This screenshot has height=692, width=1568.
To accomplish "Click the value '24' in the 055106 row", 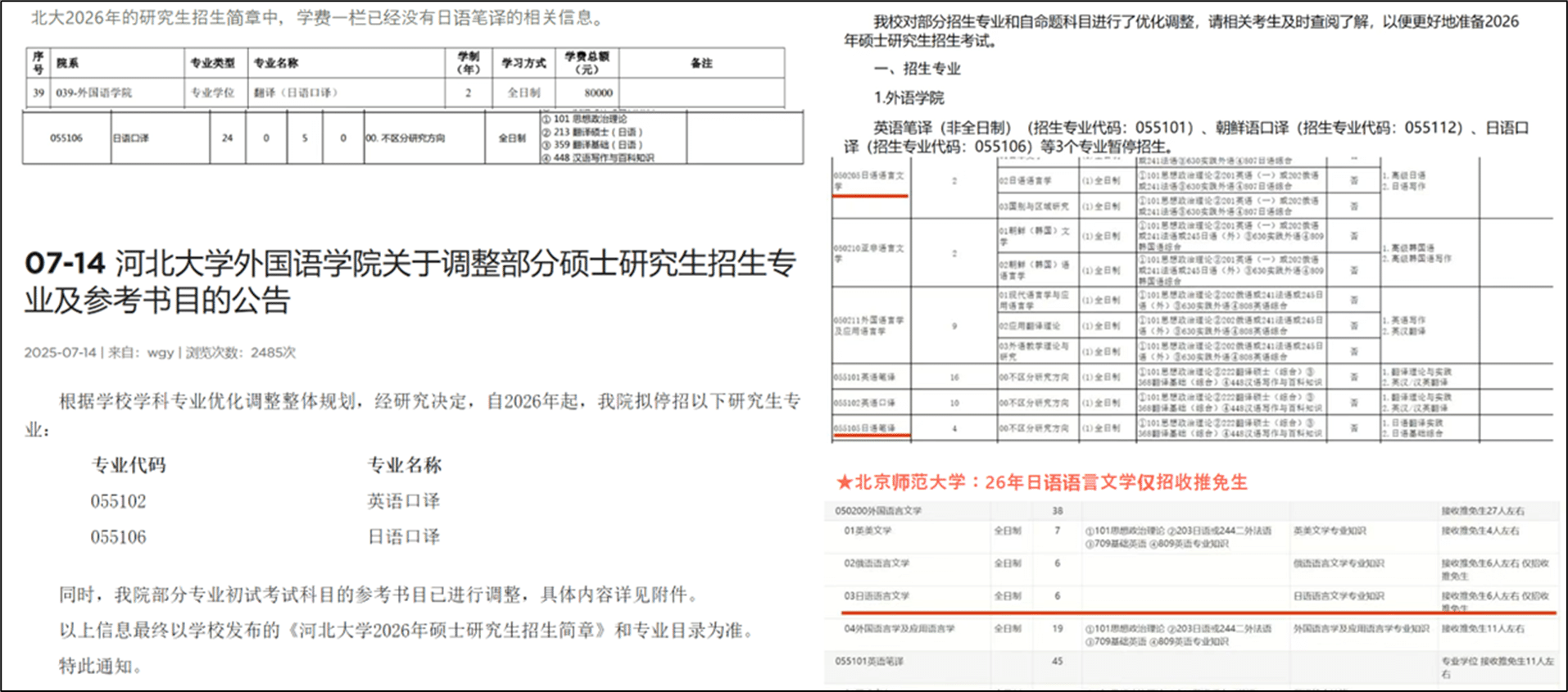I will 227,138.
